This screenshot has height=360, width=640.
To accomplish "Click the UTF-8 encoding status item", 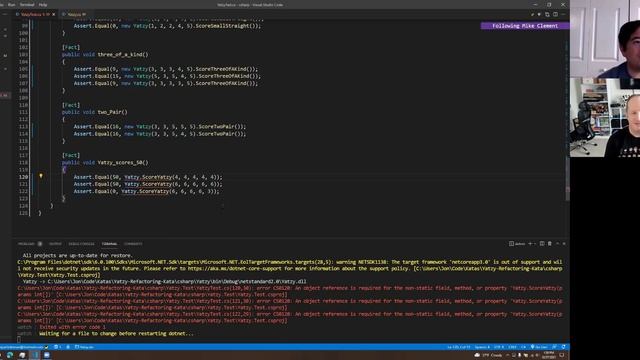I will click(x=499, y=347).
